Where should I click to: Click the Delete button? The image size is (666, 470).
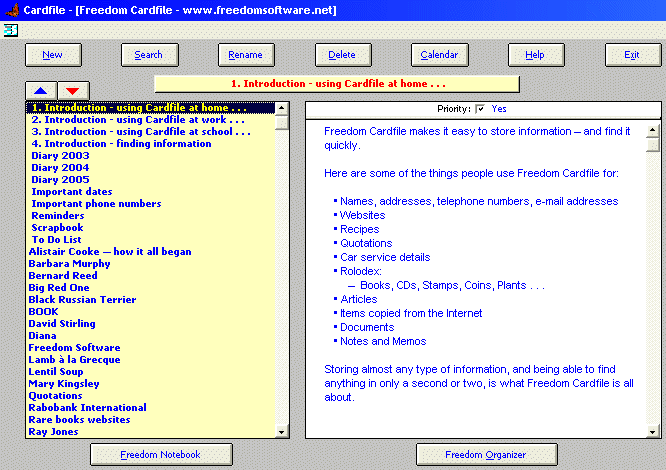[343, 55]
